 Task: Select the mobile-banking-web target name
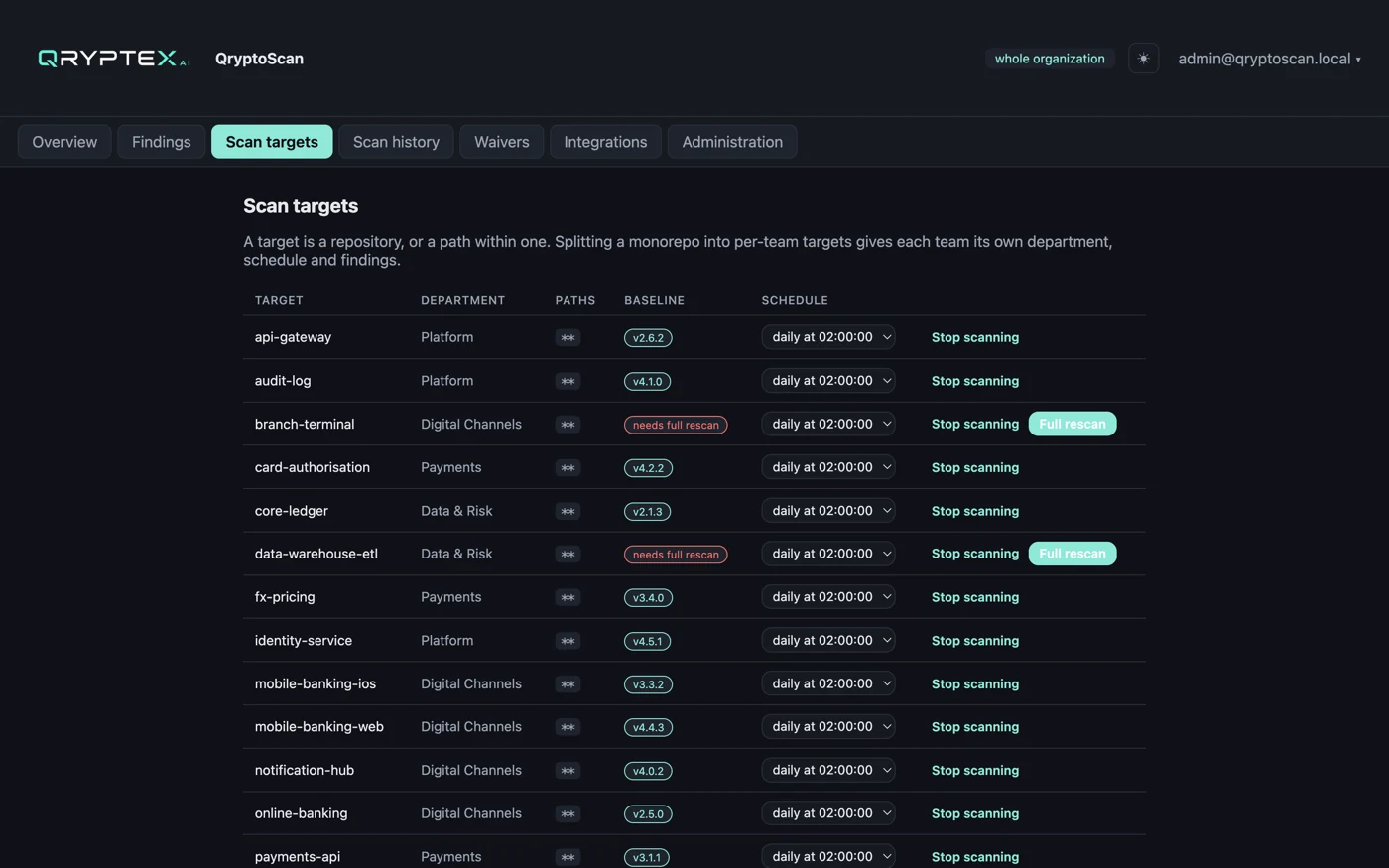click(318, 727)
